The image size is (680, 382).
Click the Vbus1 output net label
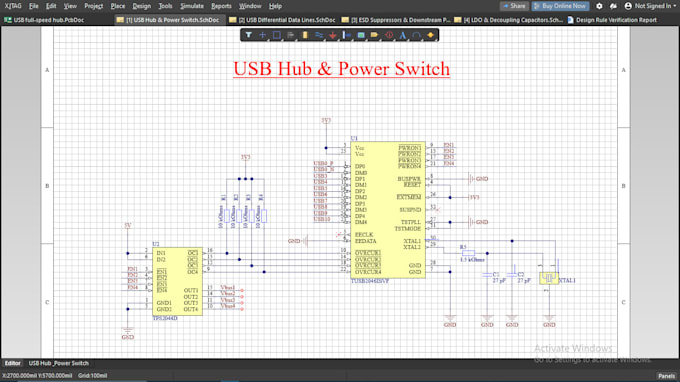point(228,287)
